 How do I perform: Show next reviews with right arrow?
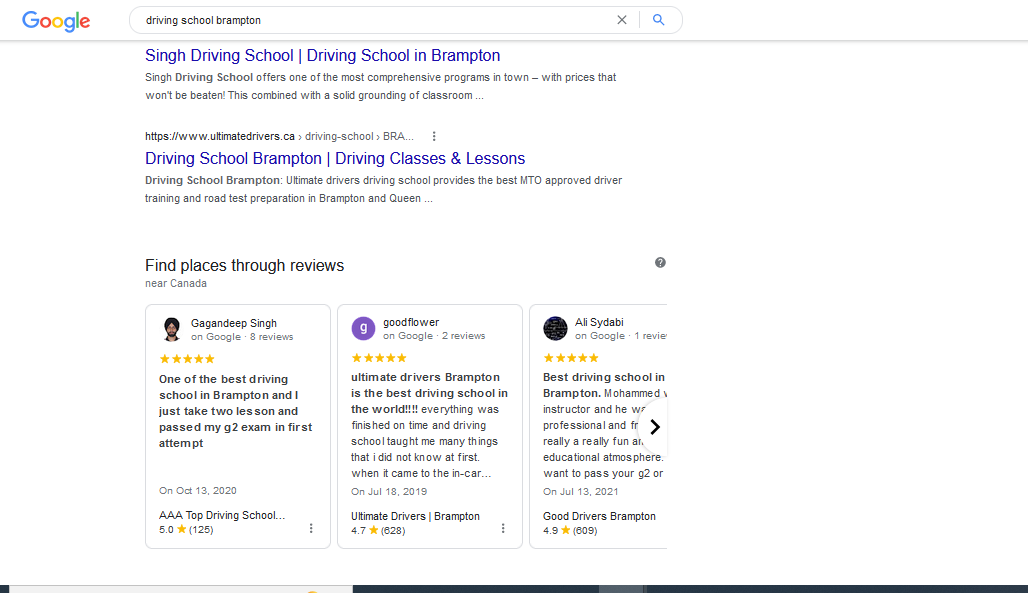tap(654, 427)
